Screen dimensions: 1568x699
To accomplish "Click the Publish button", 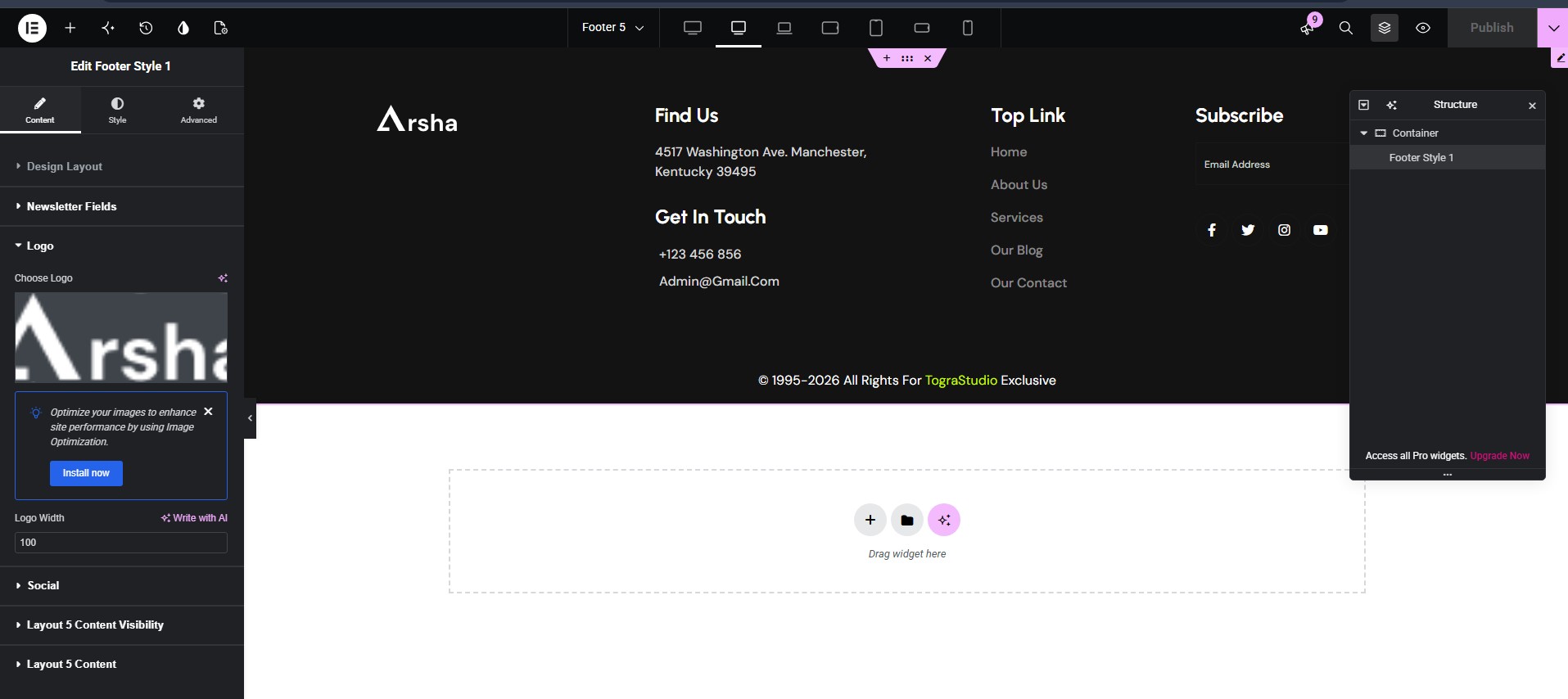I will [1492, 28].
